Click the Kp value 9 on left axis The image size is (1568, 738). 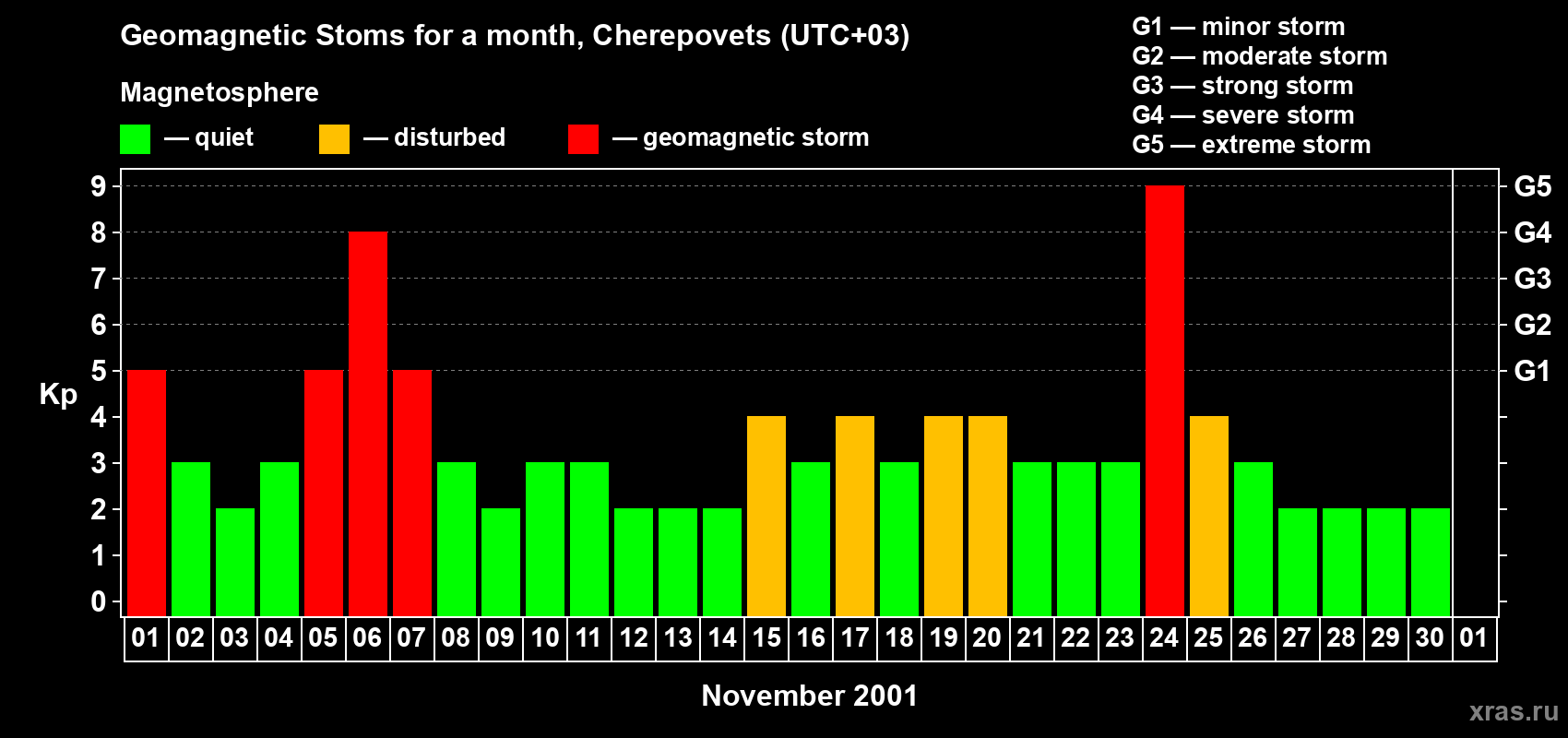[x=99, y=186]
